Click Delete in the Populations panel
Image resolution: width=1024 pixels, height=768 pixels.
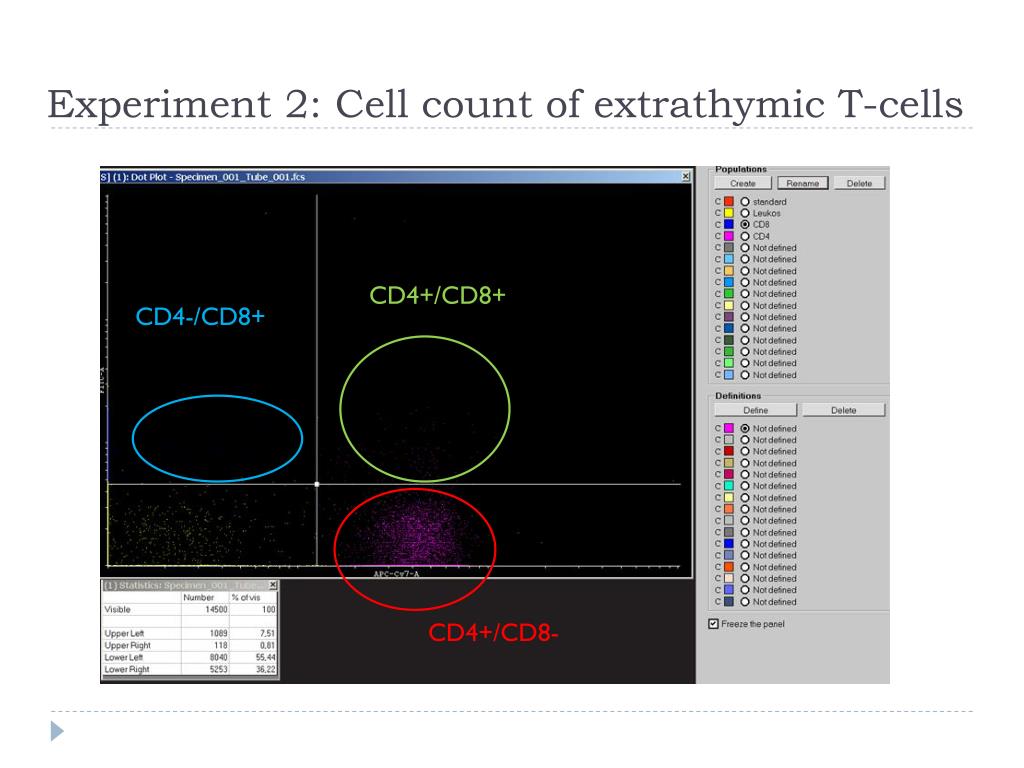859,184
